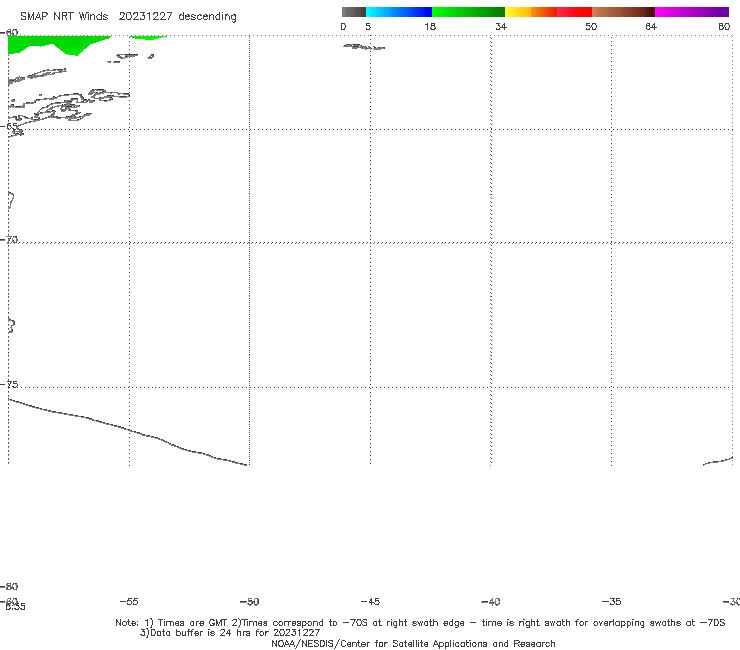The height and width of the screenshot is (650, 740).
Task: Click the longitude label '-45'
Action: 370,601
